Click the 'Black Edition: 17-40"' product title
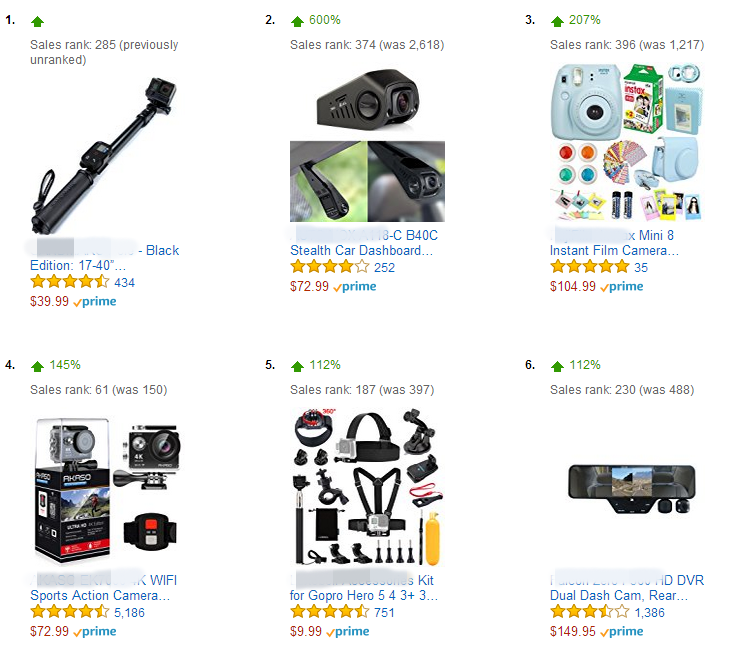The width and height of the screenshot is (754, 659). [x=104, y=258]
